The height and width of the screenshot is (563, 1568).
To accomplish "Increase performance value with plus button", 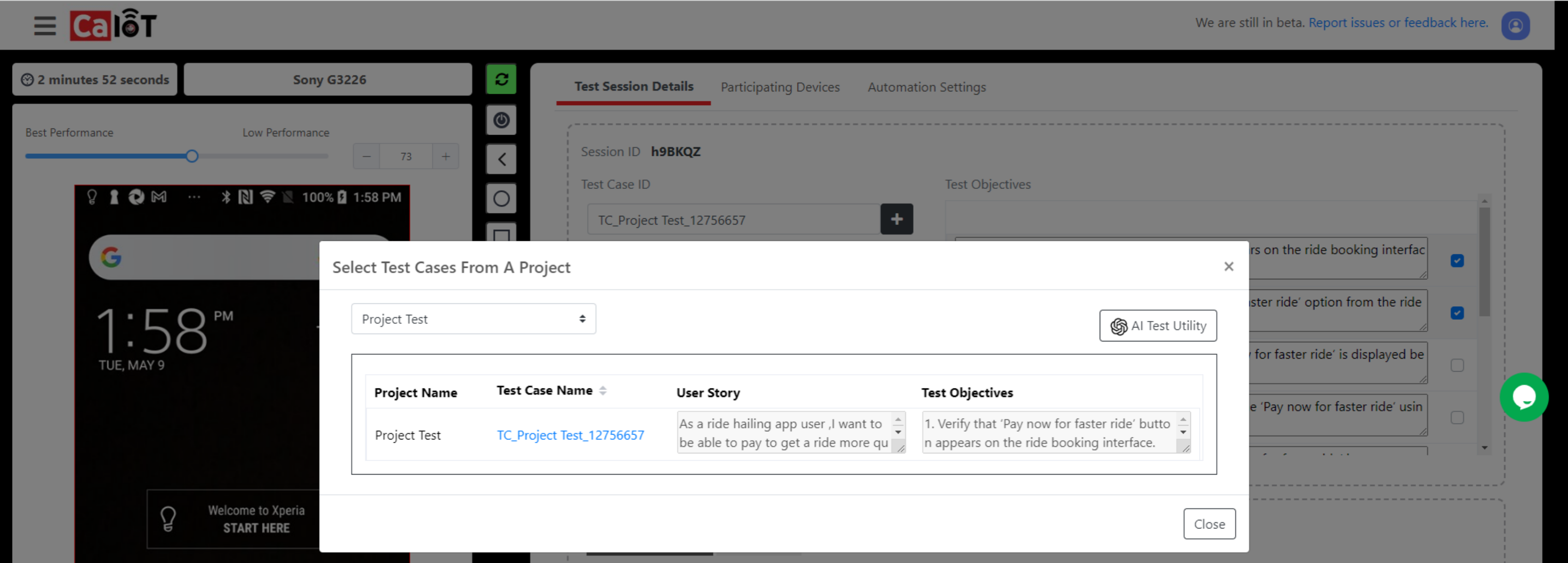I will [x=446, y=157].
